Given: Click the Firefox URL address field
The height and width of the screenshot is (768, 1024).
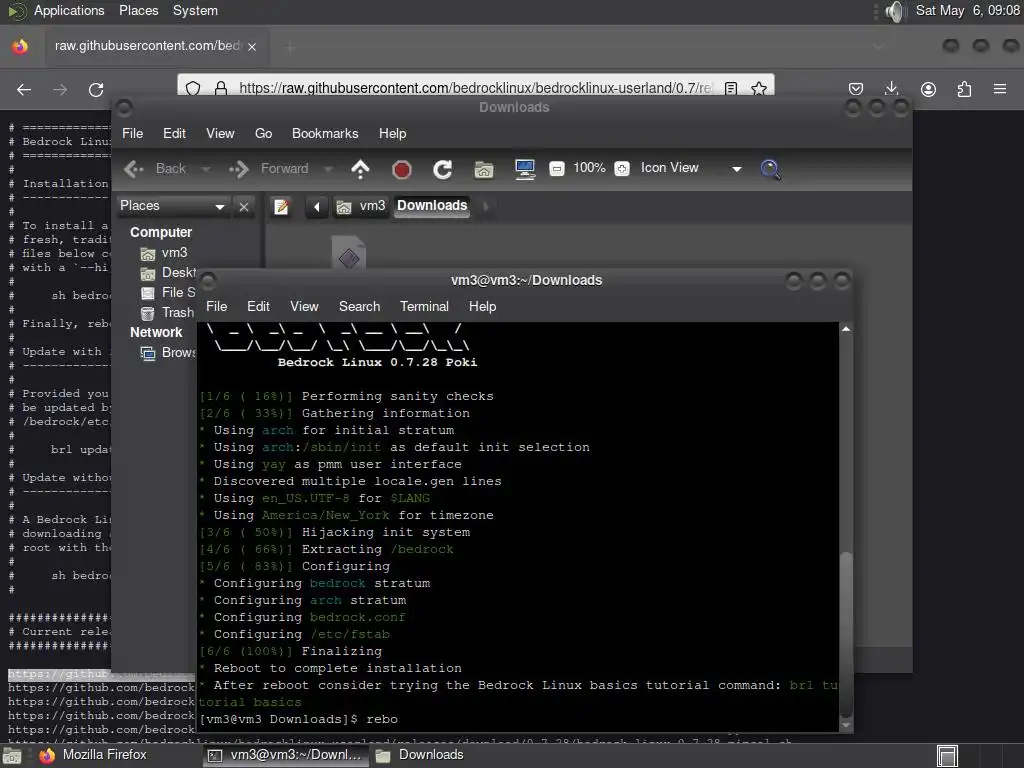Looking at the screenshot, I should click(x=475, y=88).
